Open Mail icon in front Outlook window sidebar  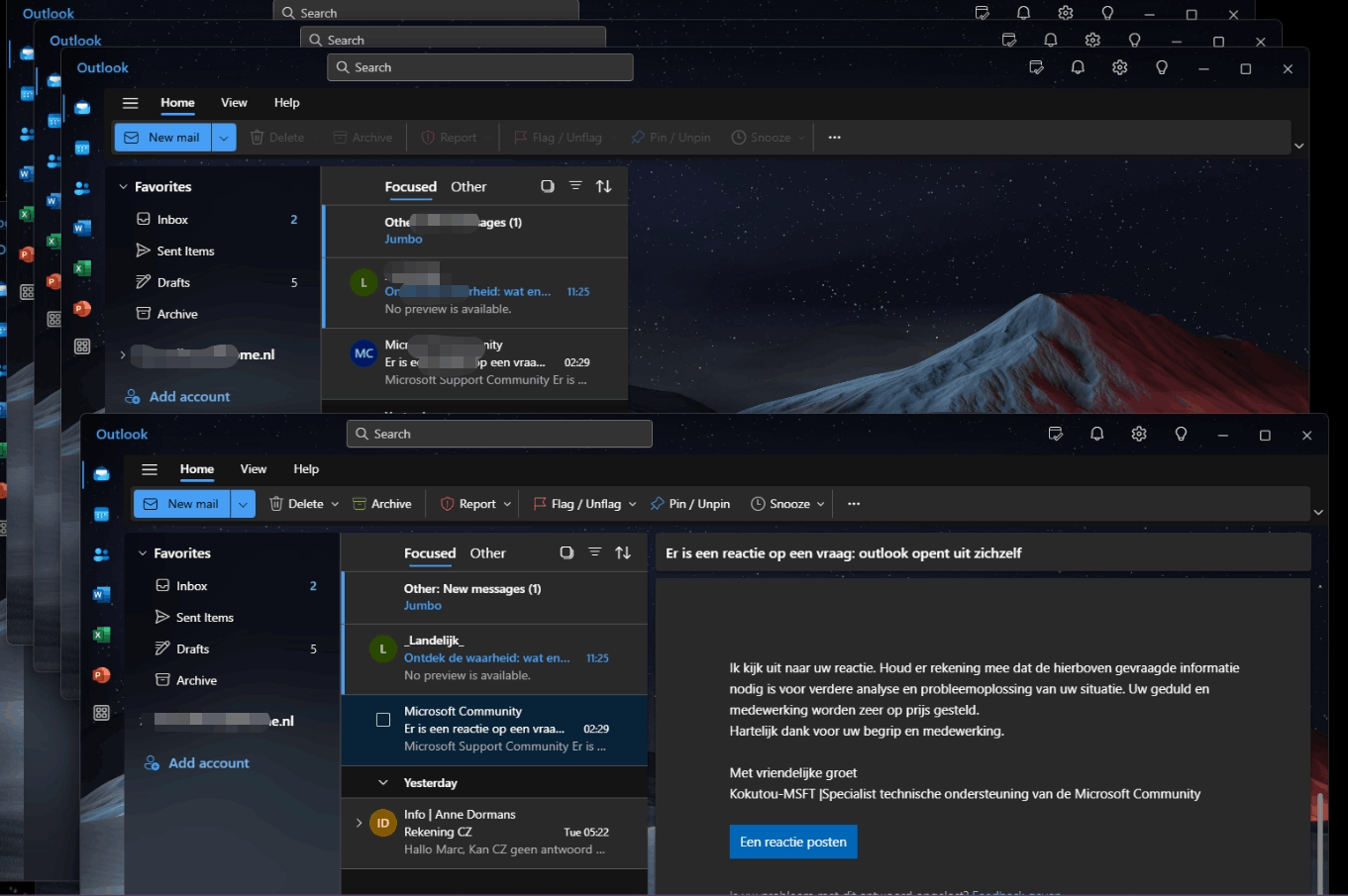click(101, 474)
